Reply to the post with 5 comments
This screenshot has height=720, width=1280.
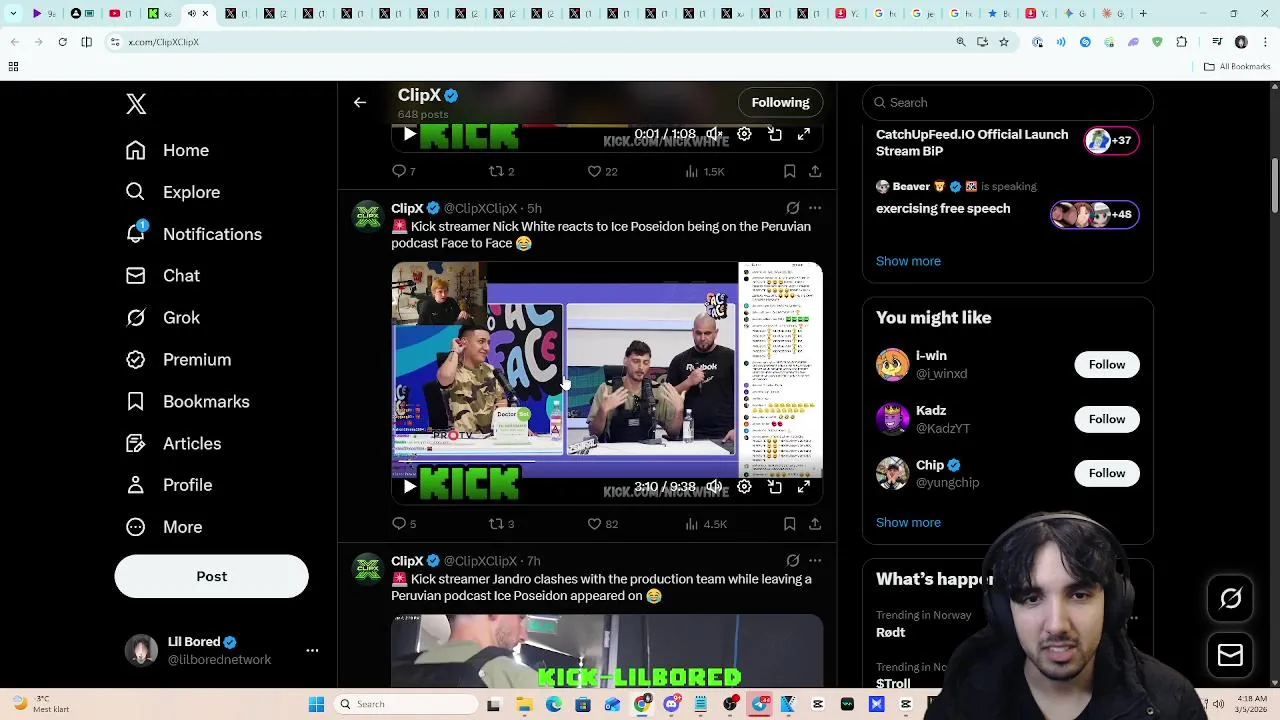tap(404, 524)
